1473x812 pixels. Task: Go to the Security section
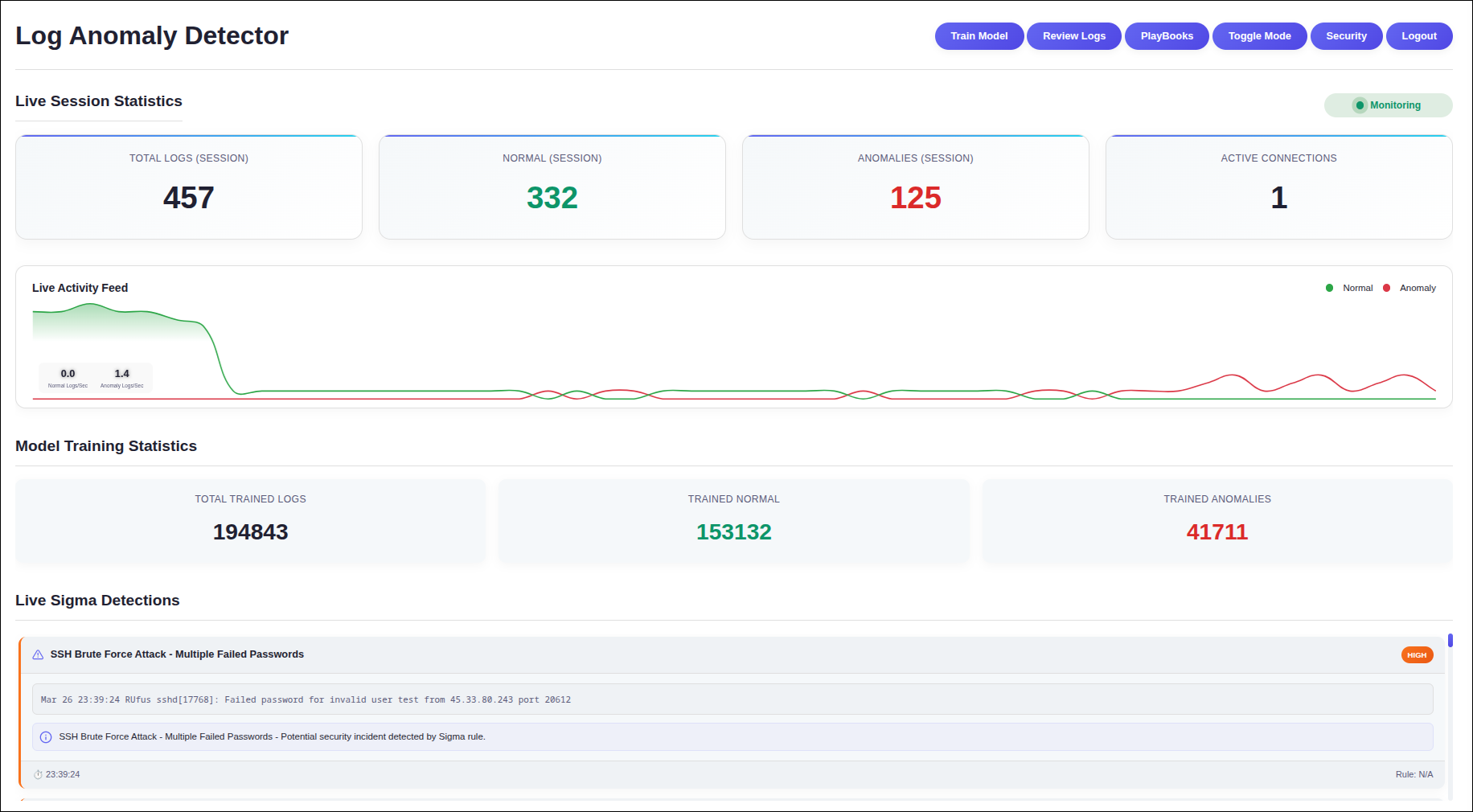1346,36
